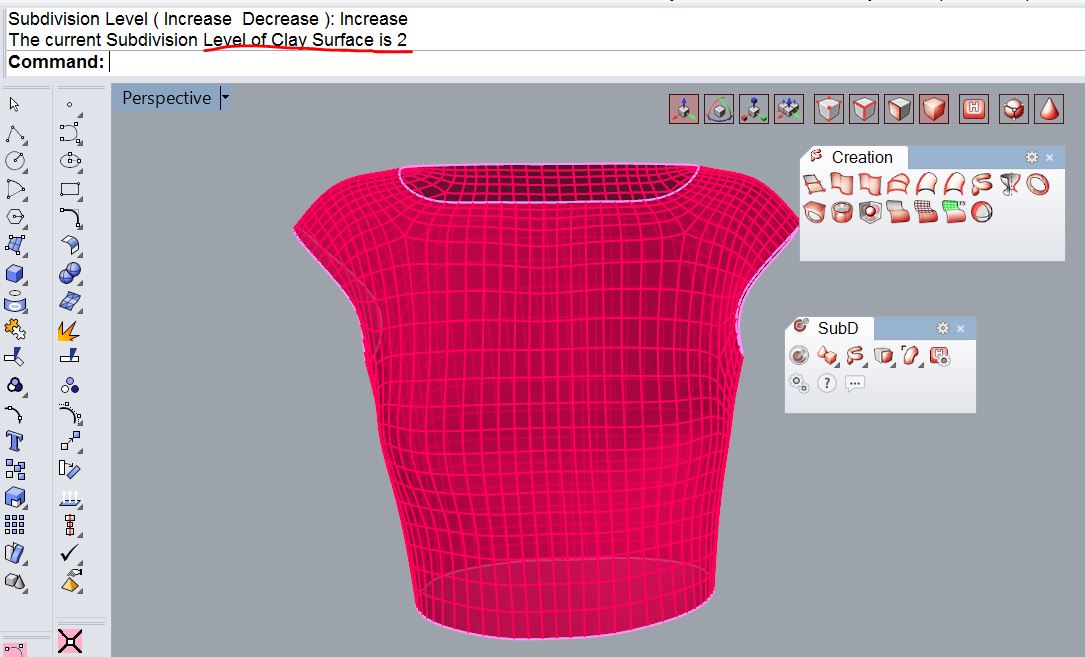1085x657 pixels.
Task: Select the Ellipse tool in left toolbar
Action: point(70,161)
